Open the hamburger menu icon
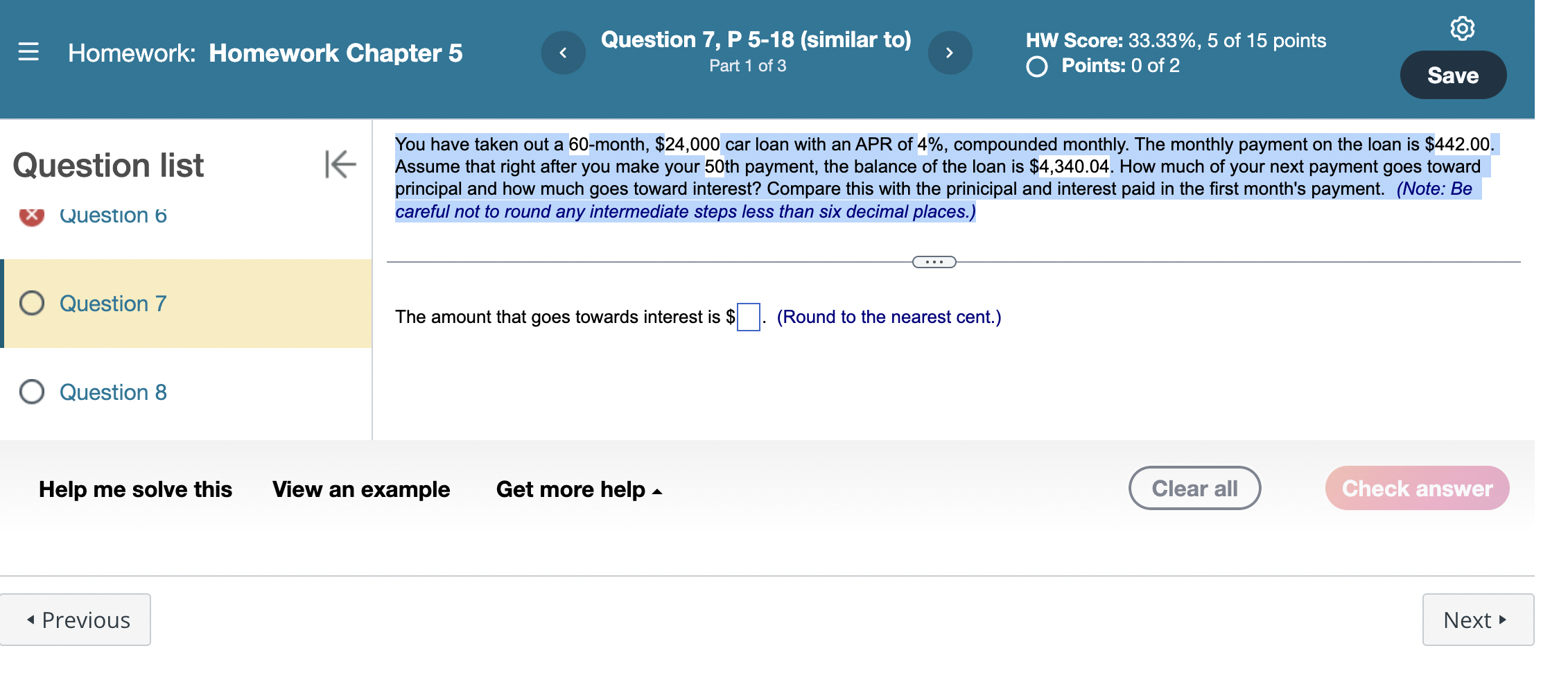 coord(28,52)
